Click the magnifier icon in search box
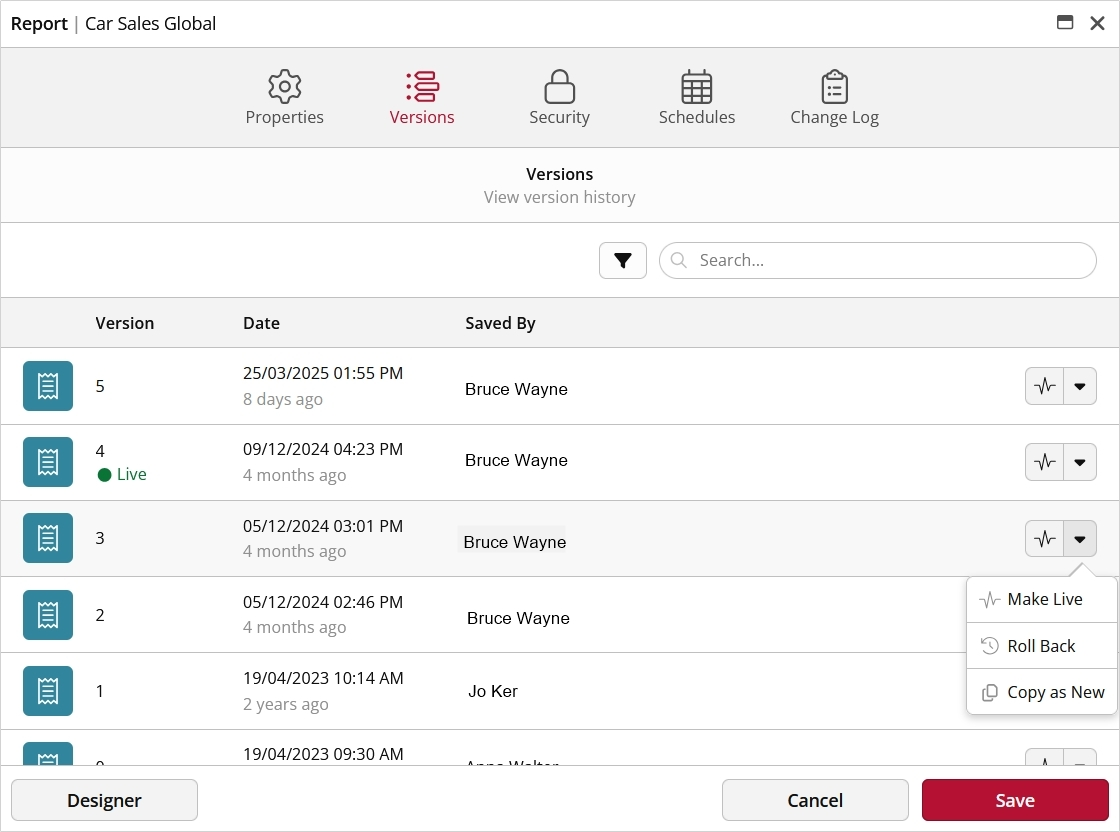 click(x=679, y=260)
